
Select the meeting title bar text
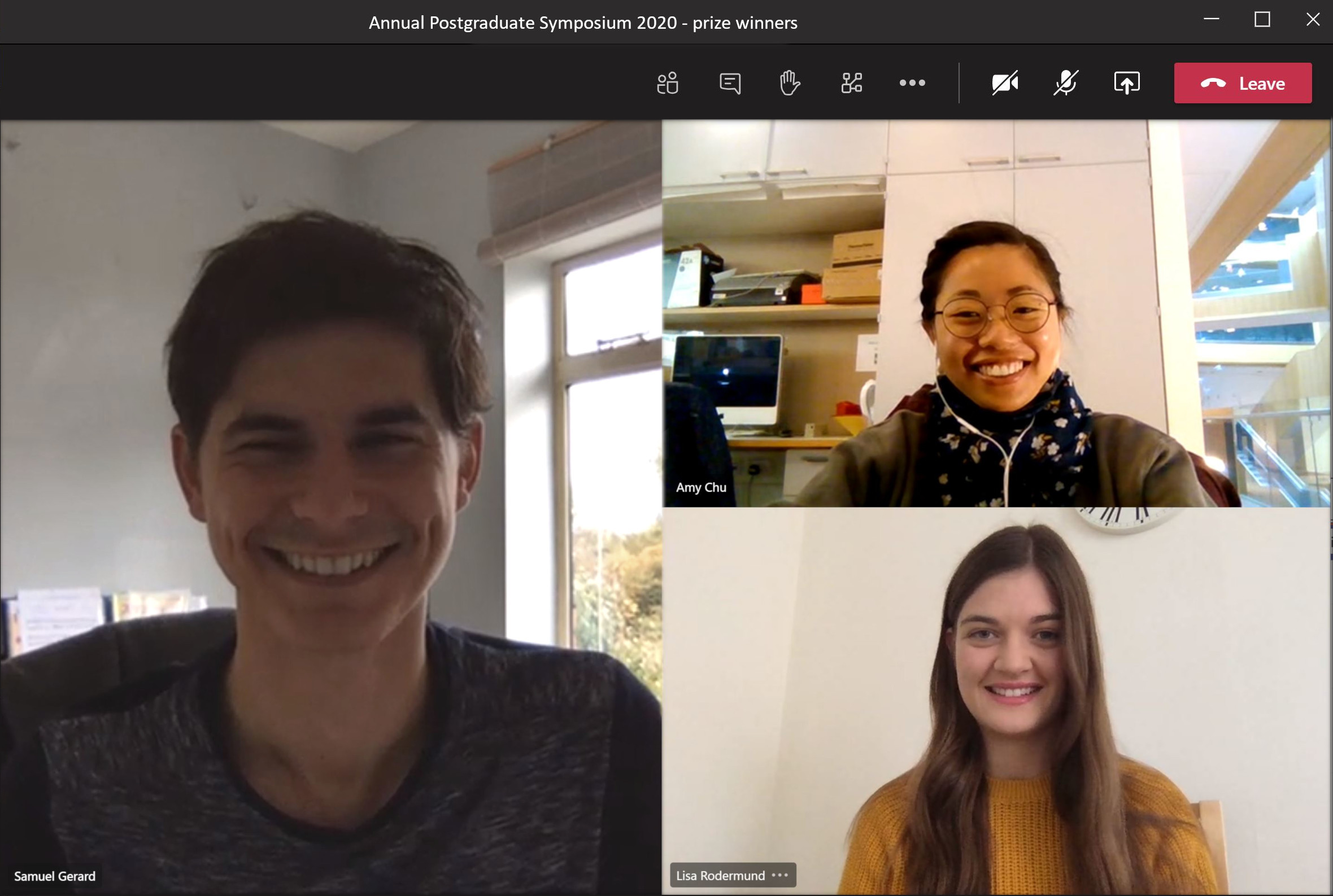[583, 23]
